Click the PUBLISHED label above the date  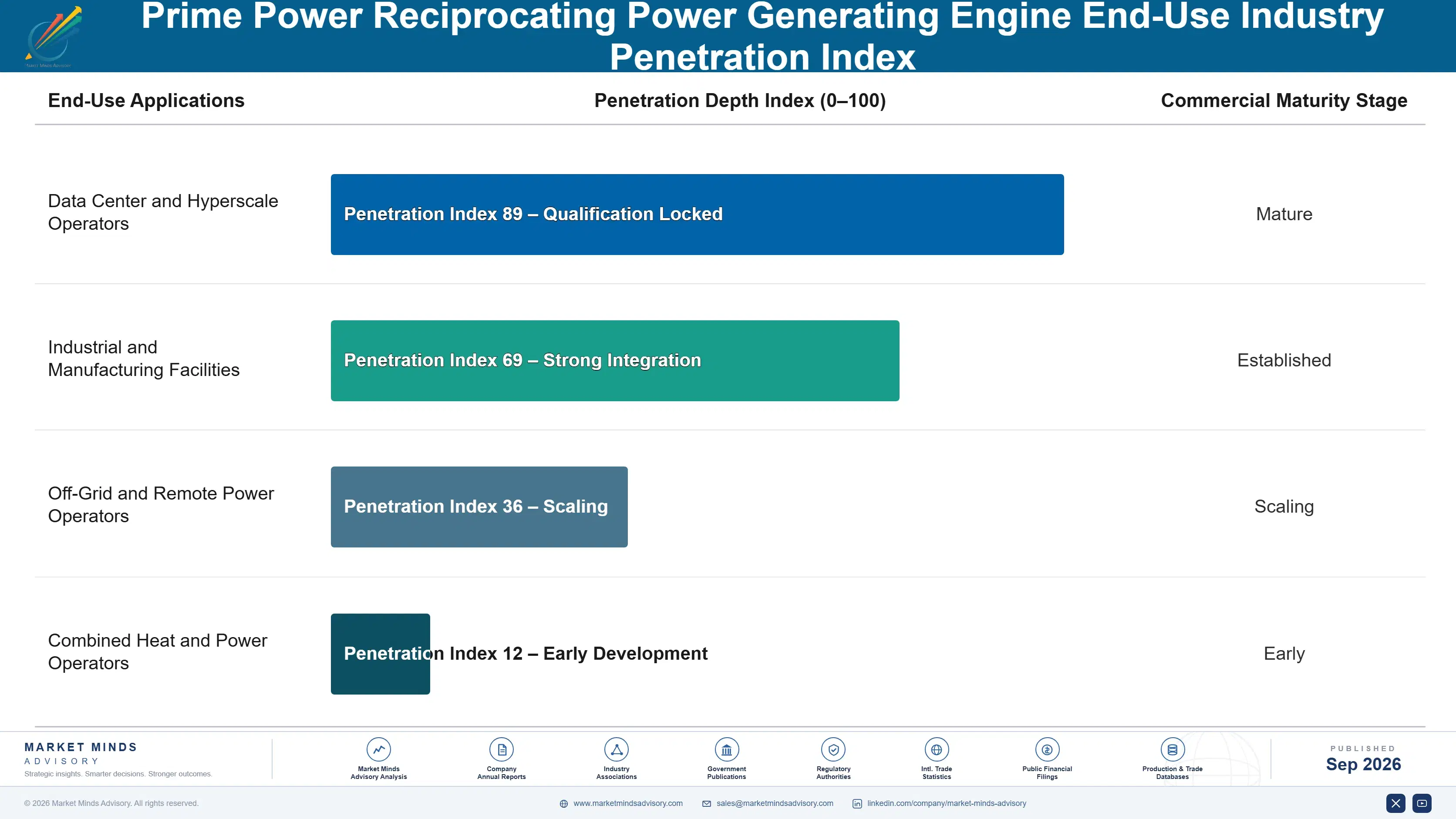(x=1363, y=749)
